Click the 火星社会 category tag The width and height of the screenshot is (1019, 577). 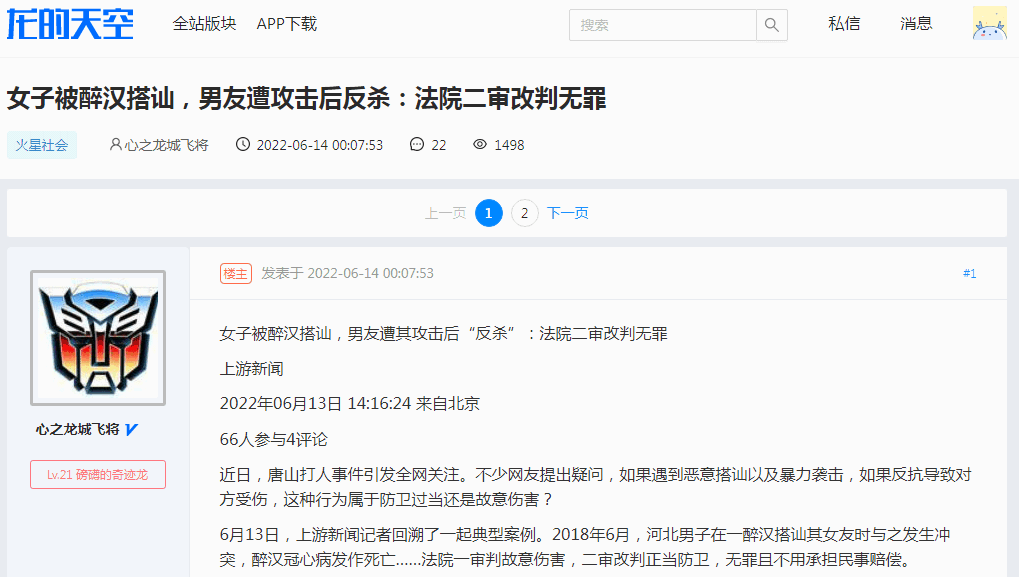(42, 145)
